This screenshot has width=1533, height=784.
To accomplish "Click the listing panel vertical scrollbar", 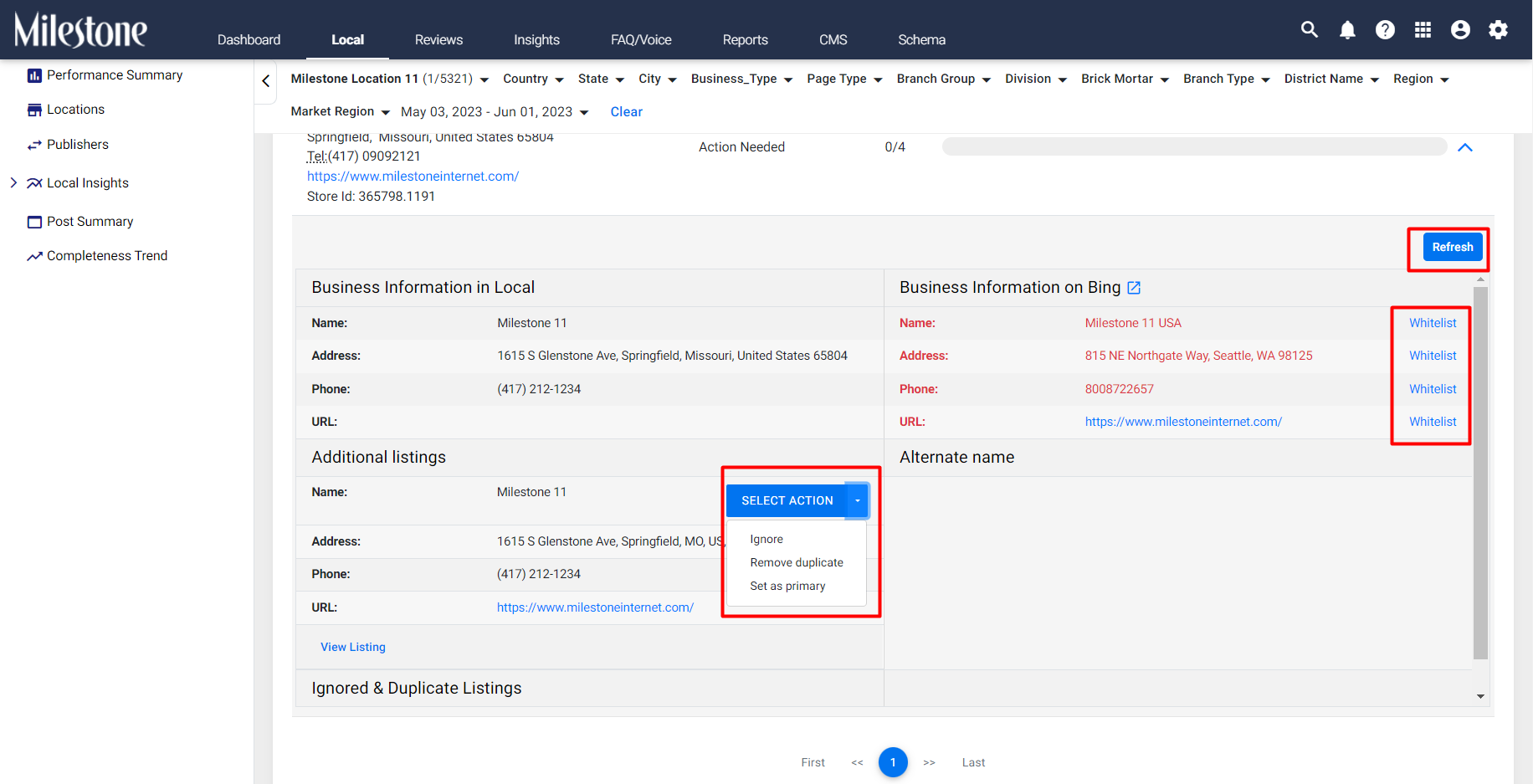I will point(1480,473).
